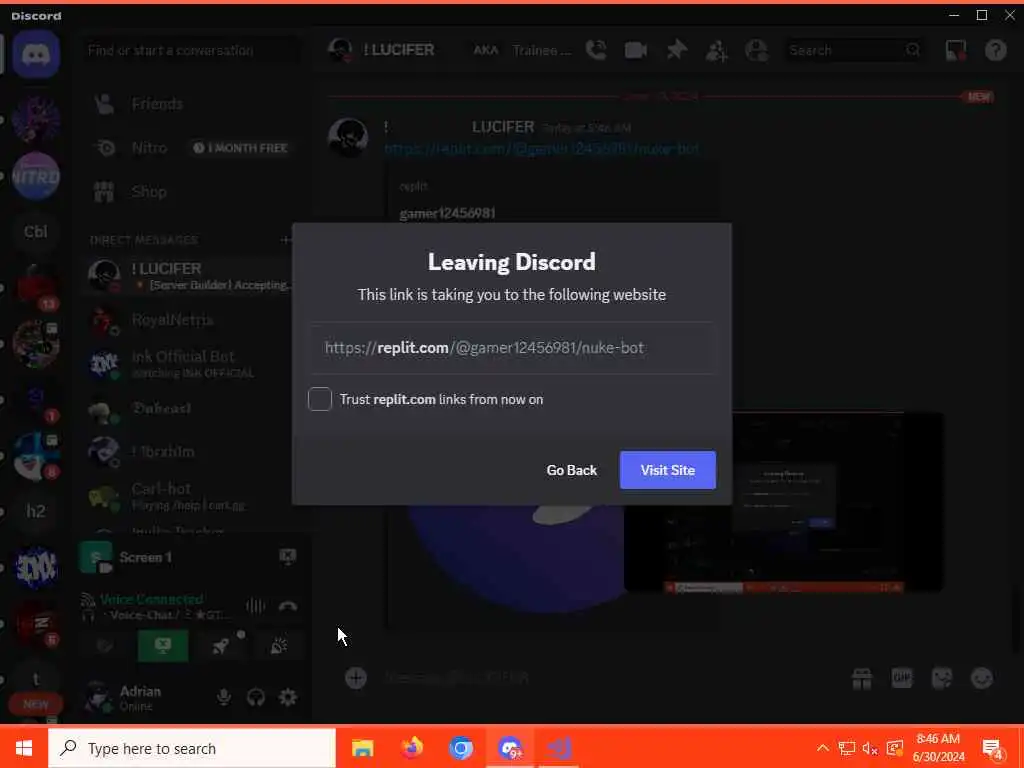The height and width of the screenshot is (768, 1024).
Task: Select the ! LUCIFER direct message
Action: pos(189,276)
